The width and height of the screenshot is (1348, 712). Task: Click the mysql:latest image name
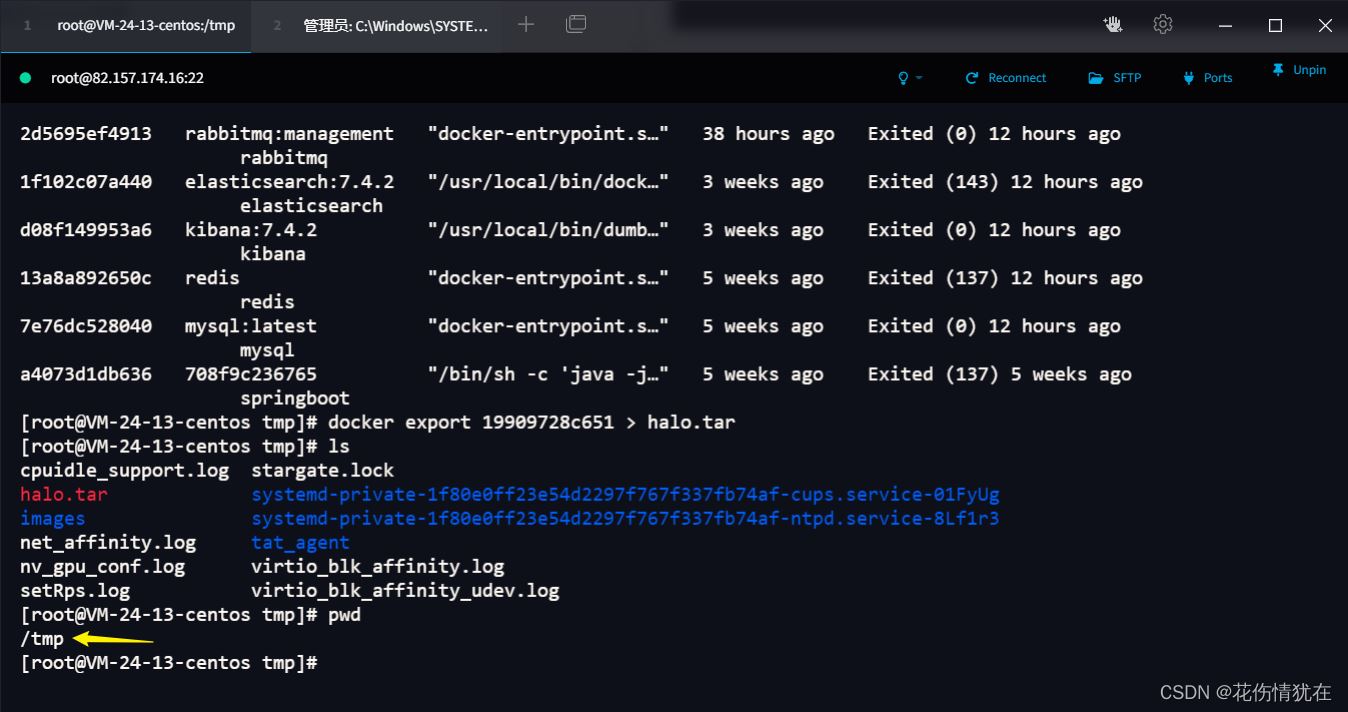click(251, 326)
